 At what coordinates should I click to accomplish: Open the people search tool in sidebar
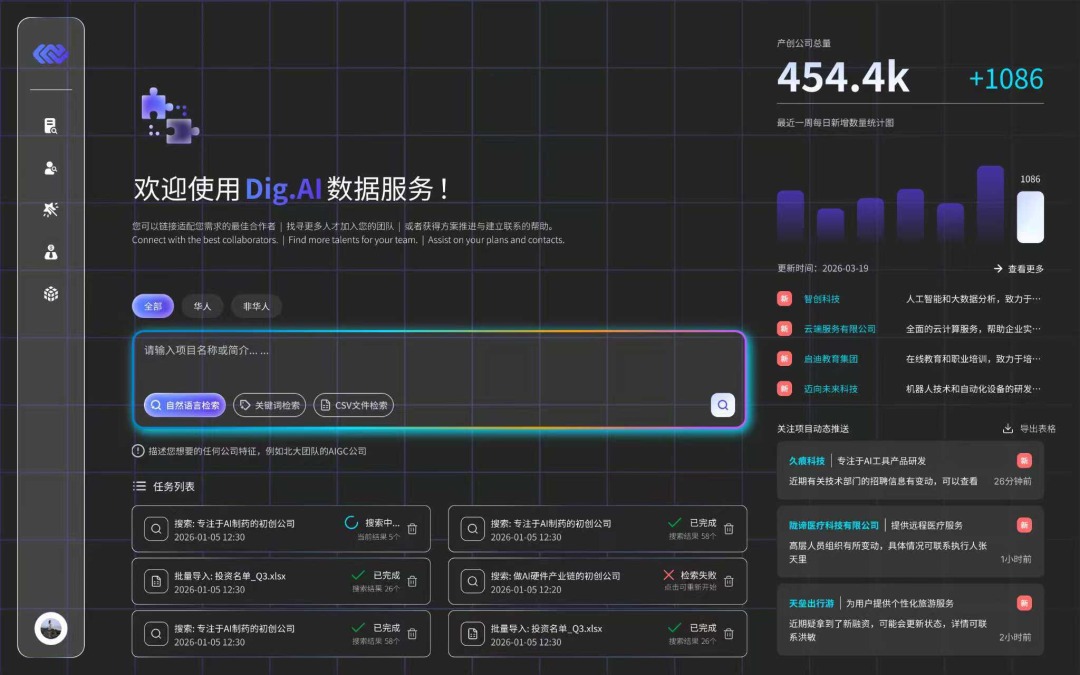pyautogui.click(x=50, y=167)
